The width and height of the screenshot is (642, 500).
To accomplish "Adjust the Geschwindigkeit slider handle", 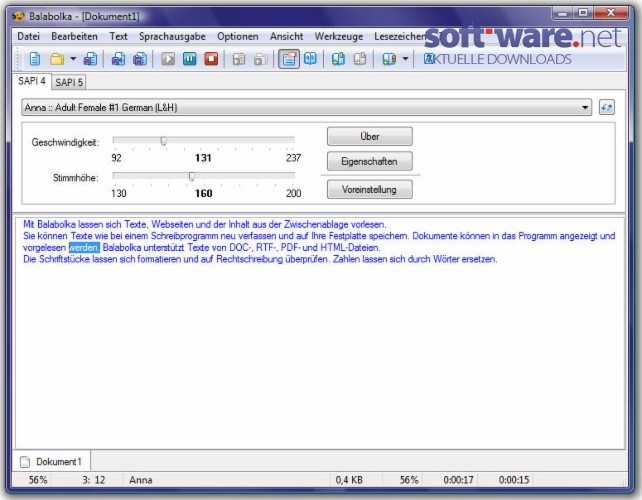I will tap(163, 141).
